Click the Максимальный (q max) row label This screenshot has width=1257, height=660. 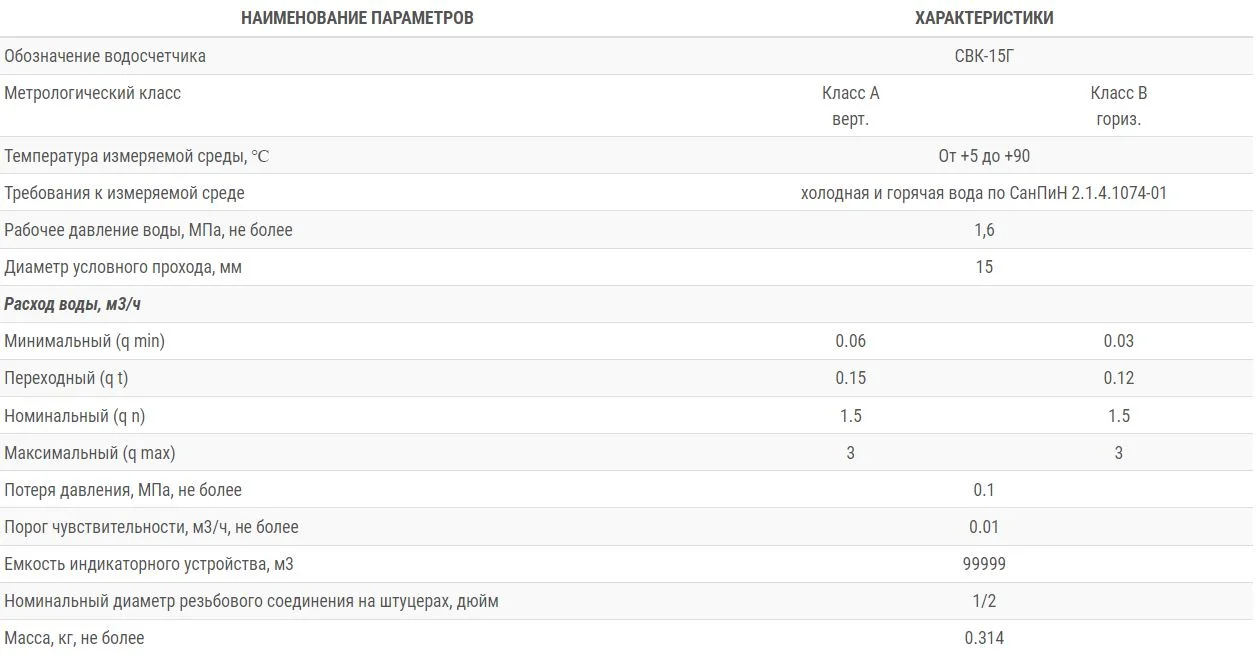90,453
